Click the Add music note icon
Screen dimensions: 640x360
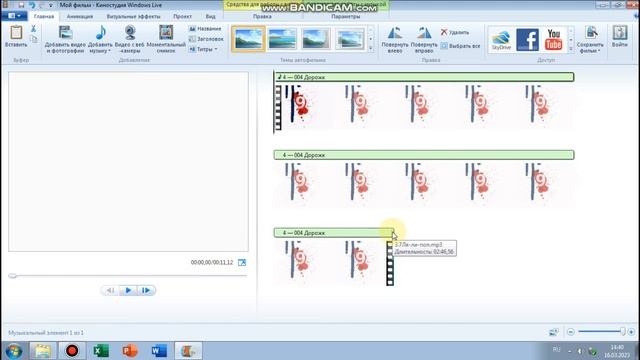point(100,33)
